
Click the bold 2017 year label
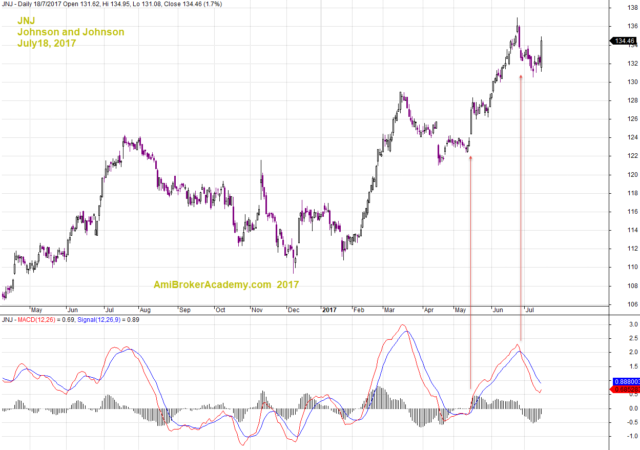pos(329,310)
